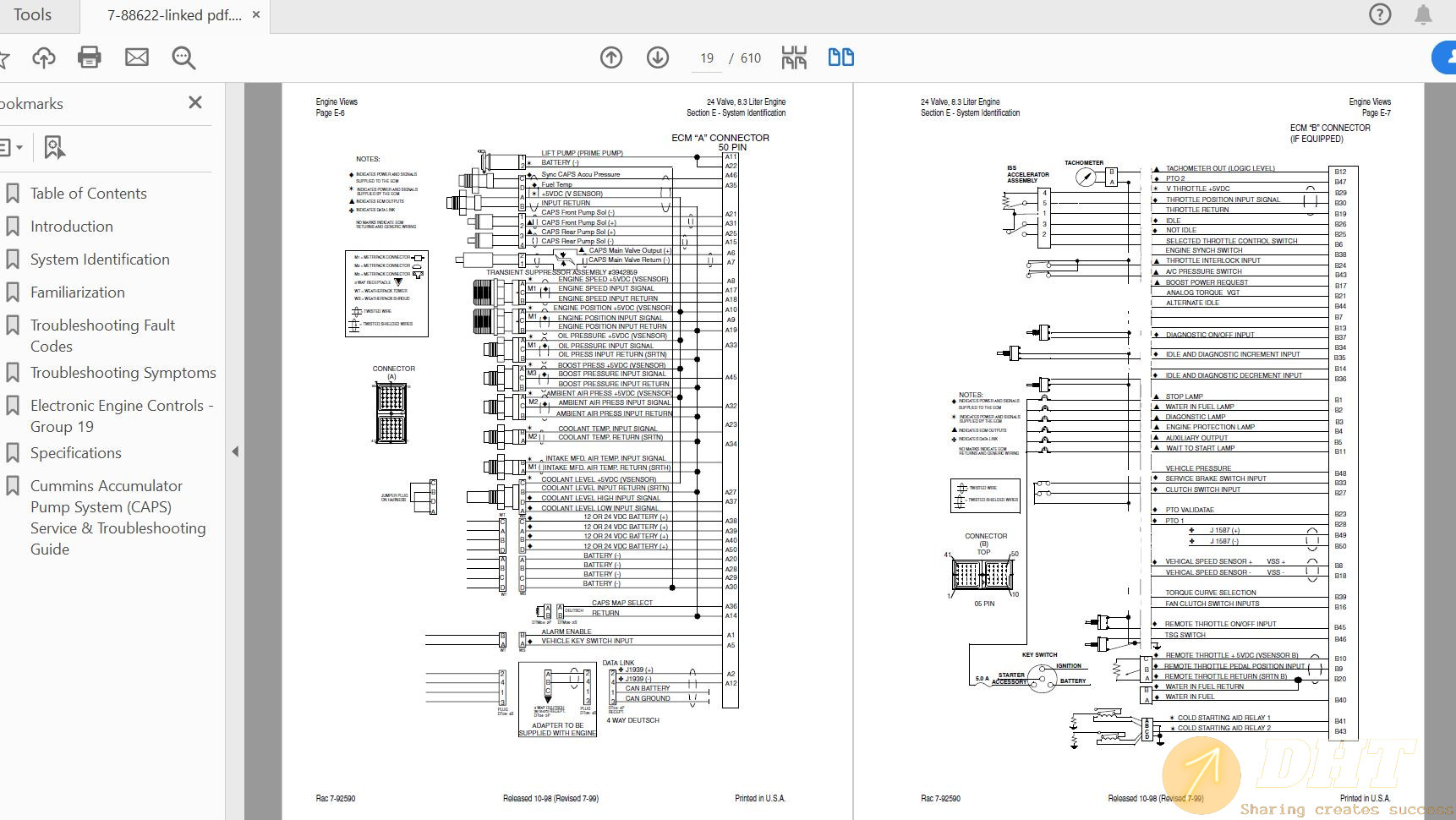Click the 4 WAY DEUTSCH label
Image resolution: width=1456 pixels, height=820 pixels.
pyautogui.click(x=632, y=720)
